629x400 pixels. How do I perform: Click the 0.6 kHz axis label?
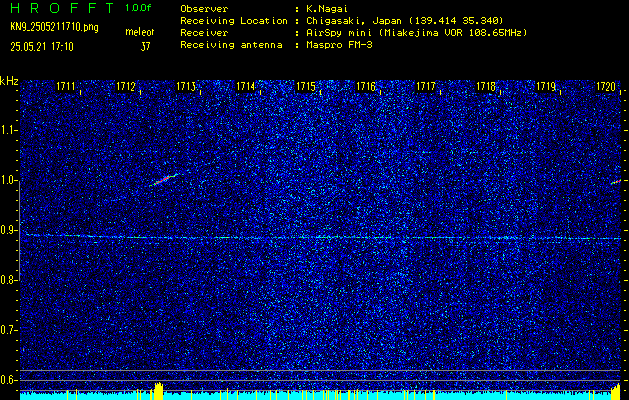pyautogui.click(x=8, y=380)
